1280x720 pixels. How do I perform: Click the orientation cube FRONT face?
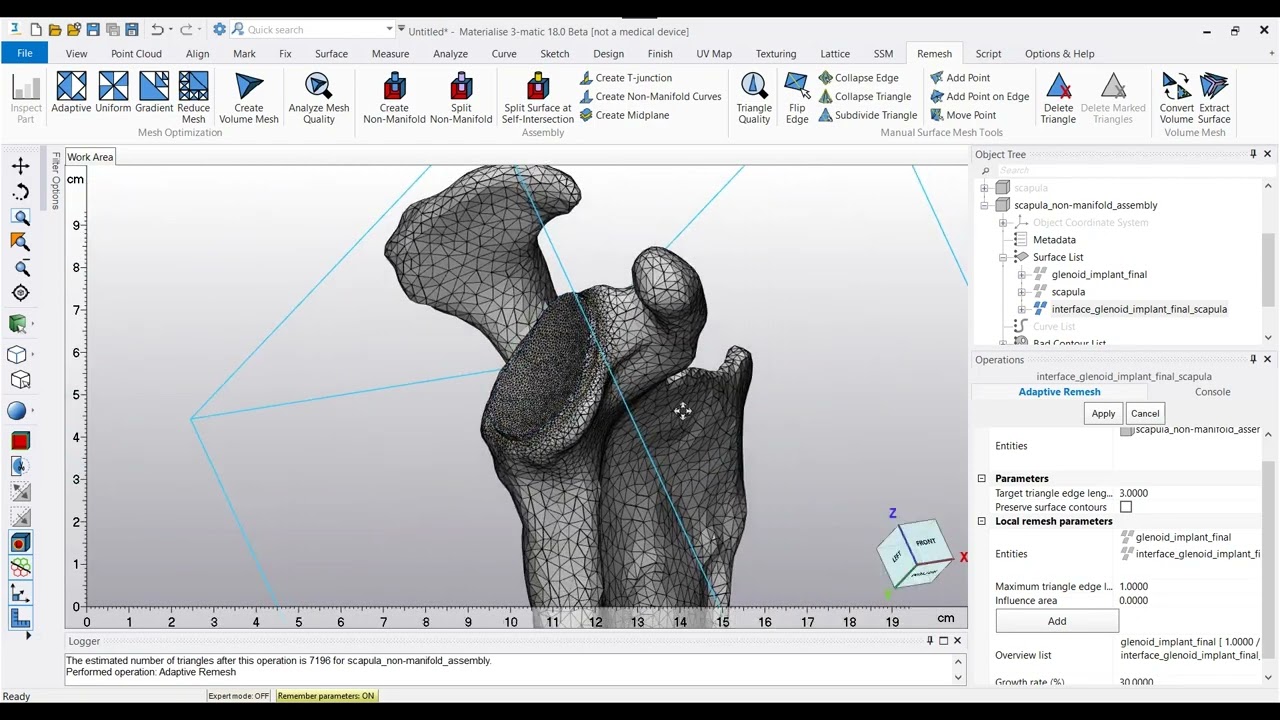pyautogui.click(x=925, y=543)
